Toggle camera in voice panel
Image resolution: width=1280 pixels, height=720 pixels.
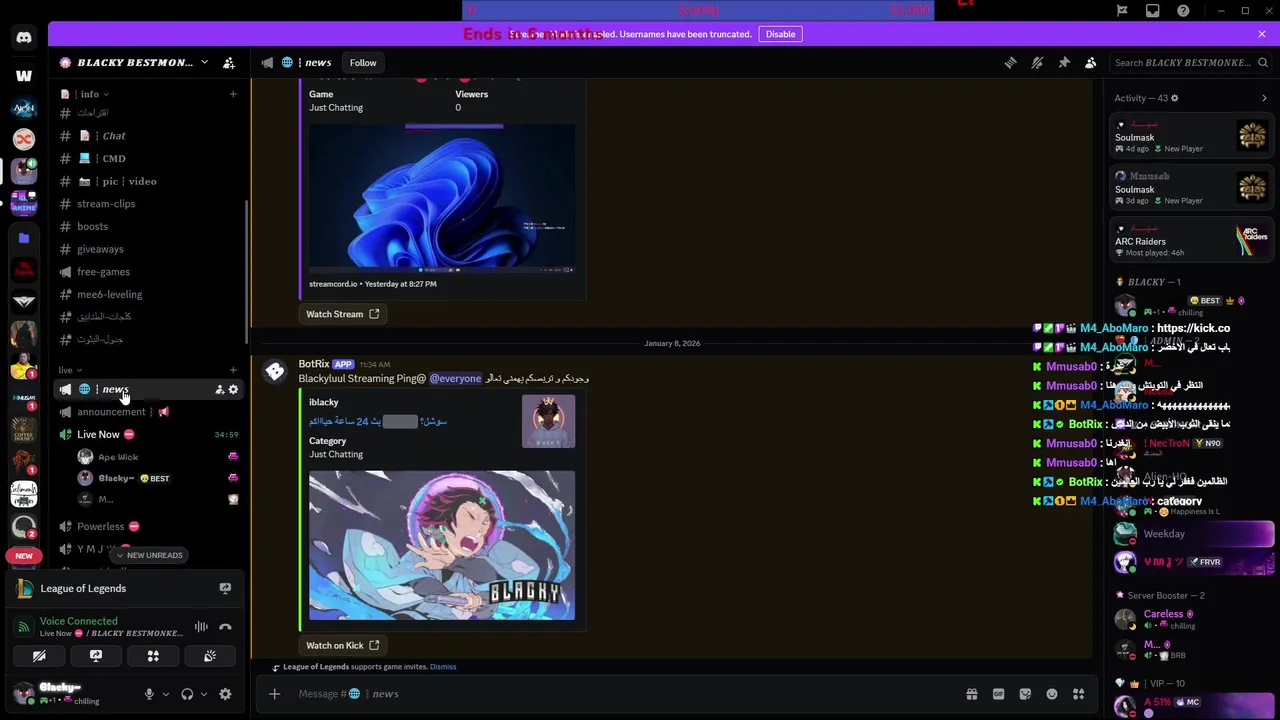(x=39, y=657)
